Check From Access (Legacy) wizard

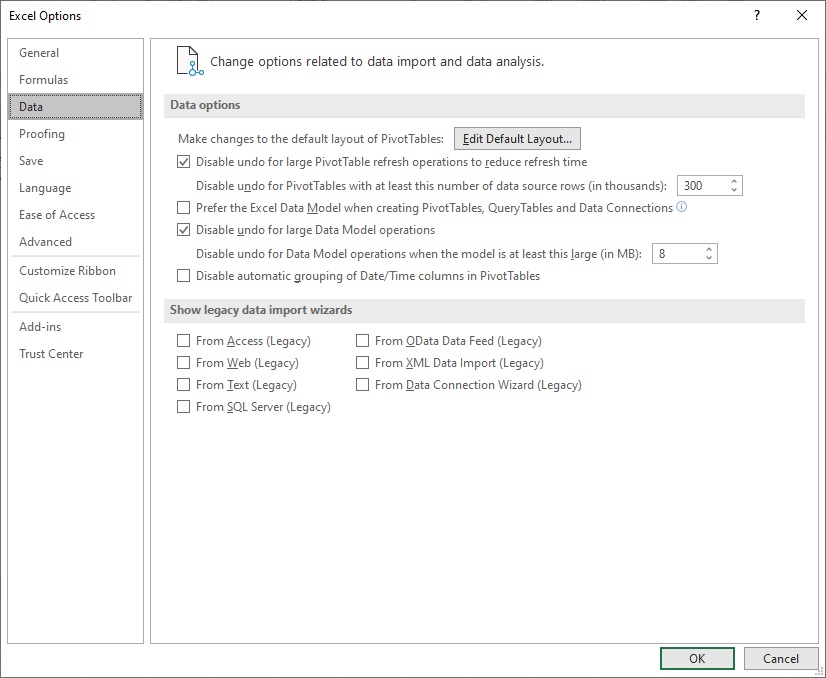(183, 340)
